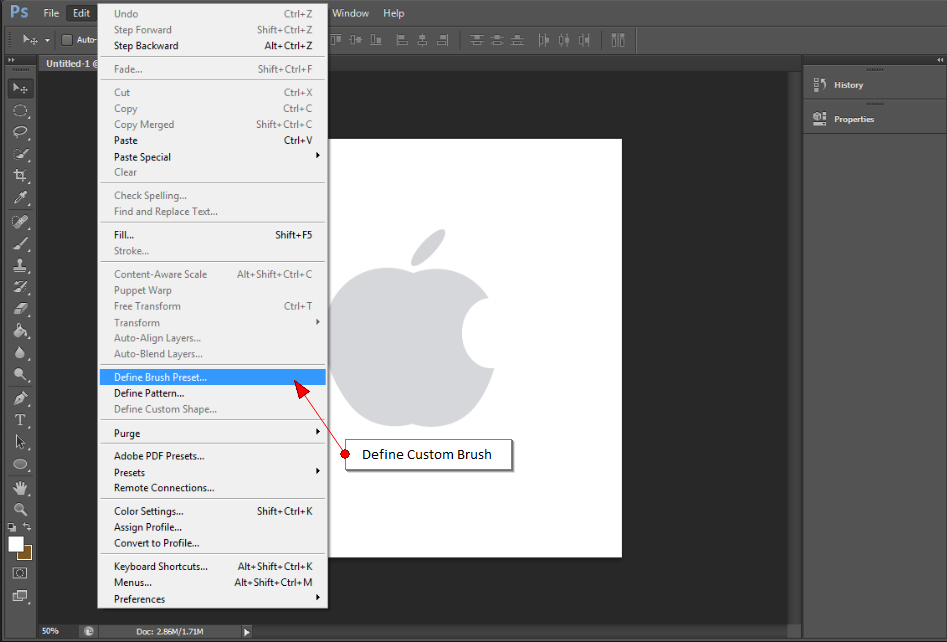This screenshot has width=947, height=642.
Task: Open the Paste Special submenu
Action: coord(213,156)
